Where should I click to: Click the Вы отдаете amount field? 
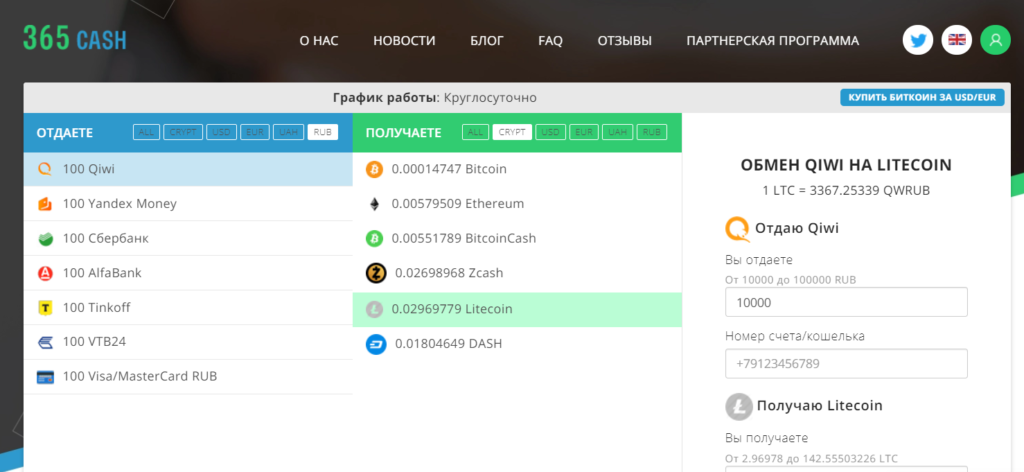[846, 302]
